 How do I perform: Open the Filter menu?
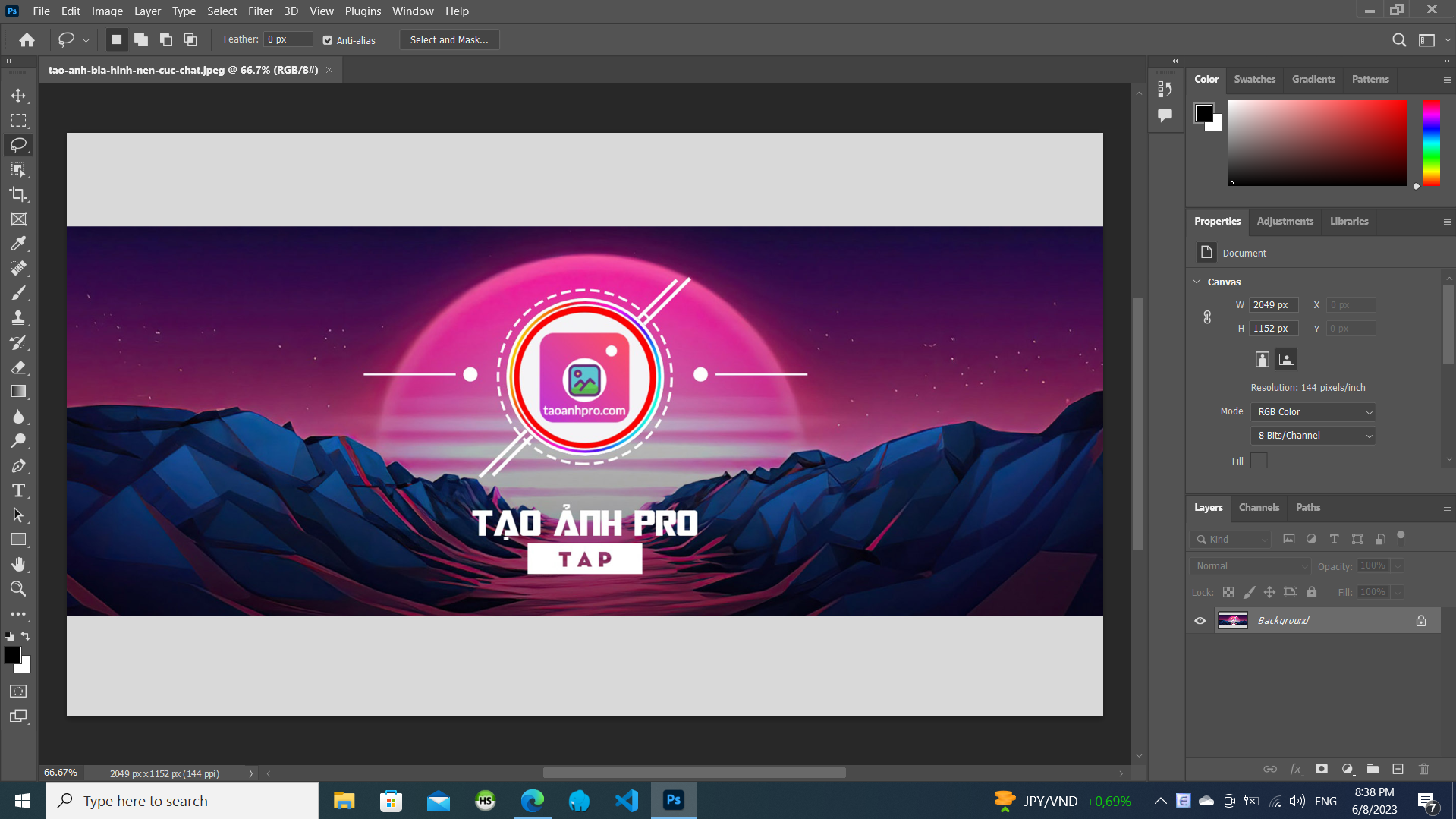pos(260,11)
